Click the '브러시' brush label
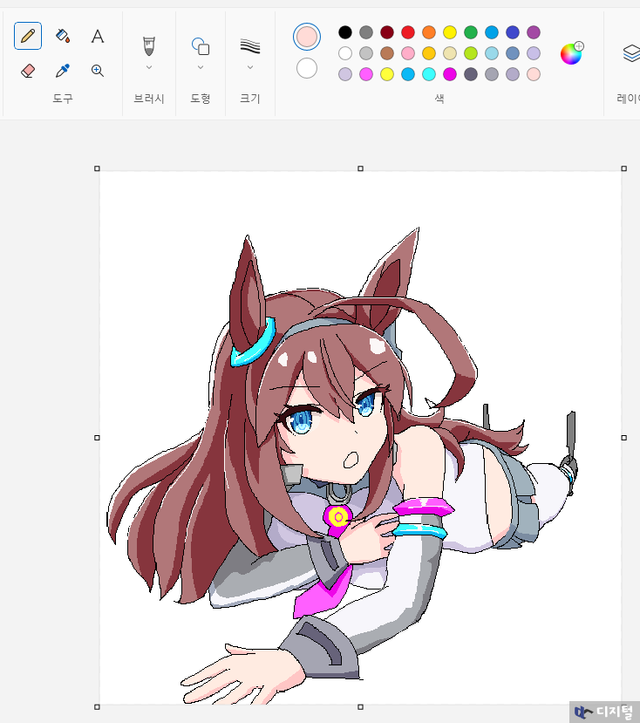 coord(149,98)
